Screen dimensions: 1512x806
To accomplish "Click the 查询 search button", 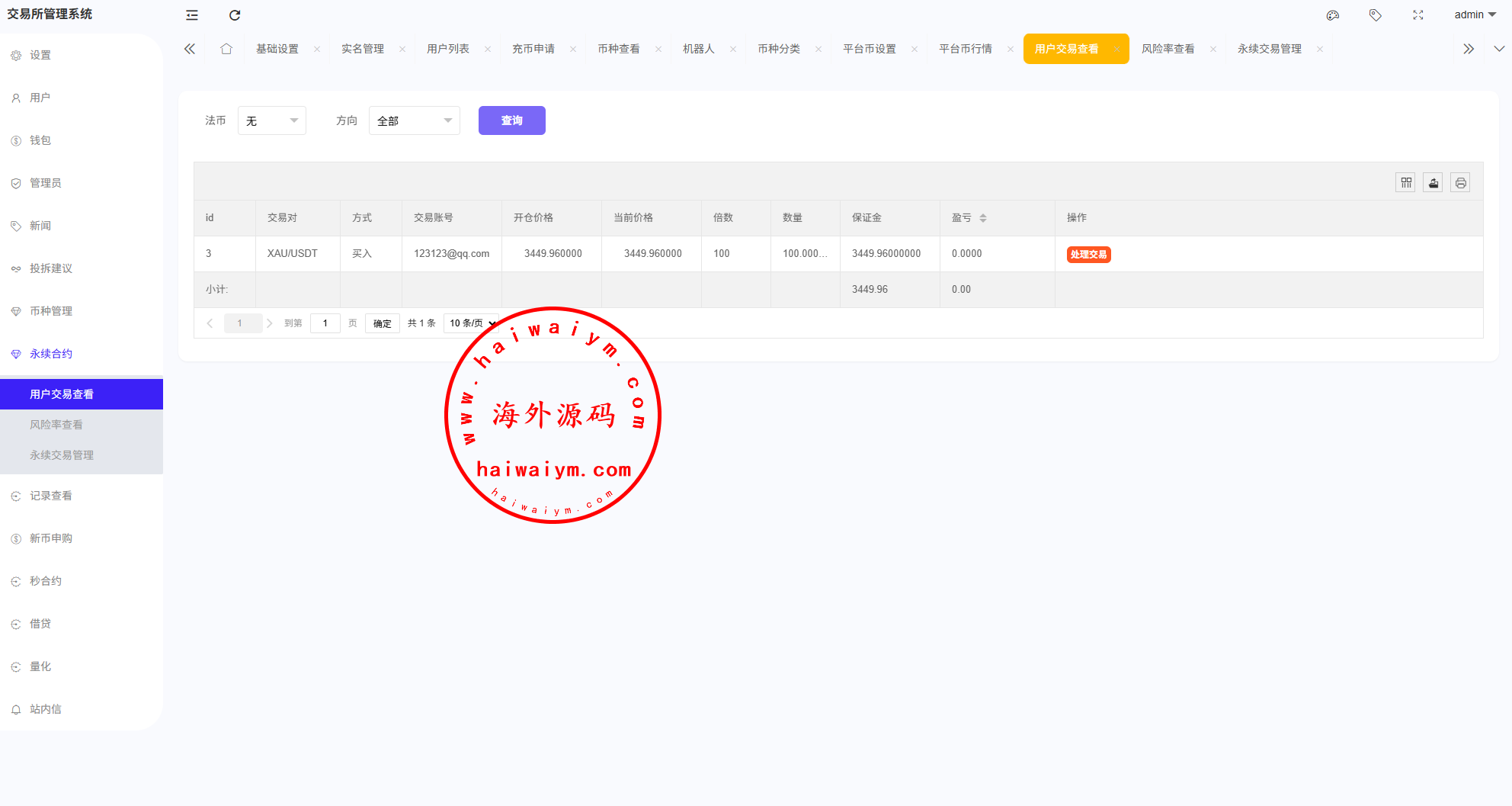I will 511,120.
